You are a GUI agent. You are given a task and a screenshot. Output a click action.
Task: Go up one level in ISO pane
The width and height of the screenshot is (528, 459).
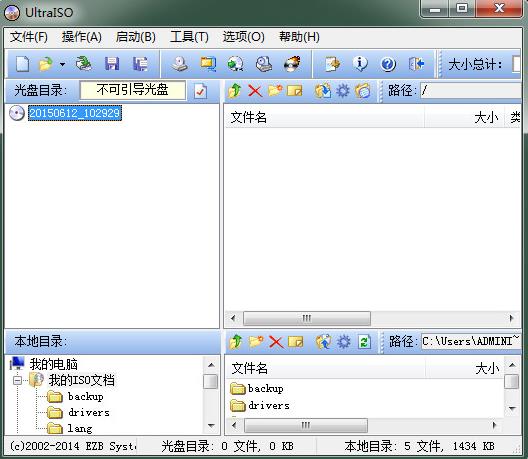[x=235, y=91]
